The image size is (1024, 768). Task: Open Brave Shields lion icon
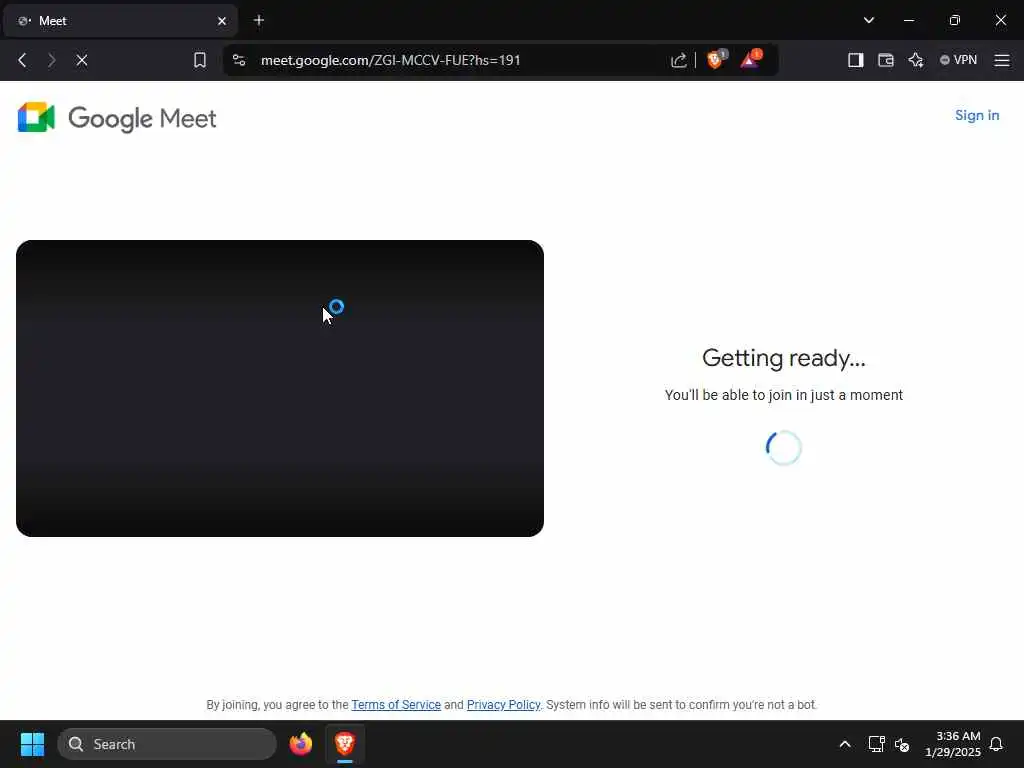click(x=716, y=59)
